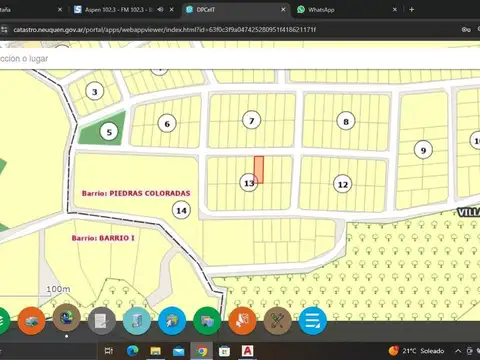Image resolution: width=480 pixels, height=360 pixels.
Task: Click the 100m scale bar label
Action: click(x=58, y=289)
